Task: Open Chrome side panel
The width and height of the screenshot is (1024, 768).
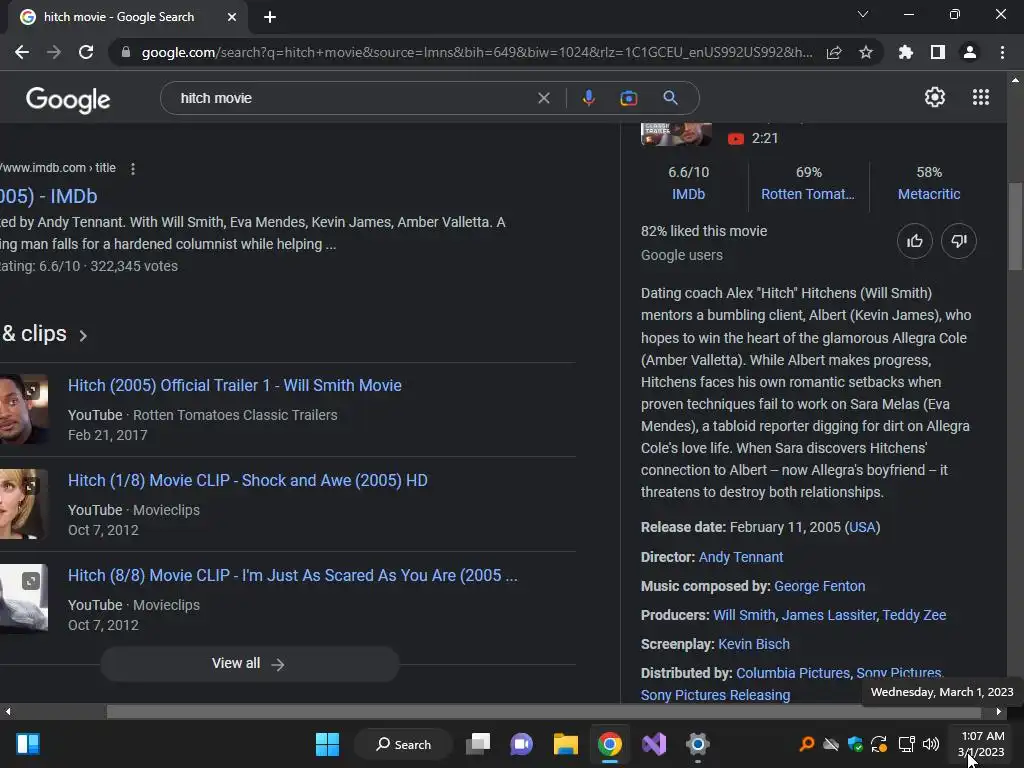Action: pos(938,52)
